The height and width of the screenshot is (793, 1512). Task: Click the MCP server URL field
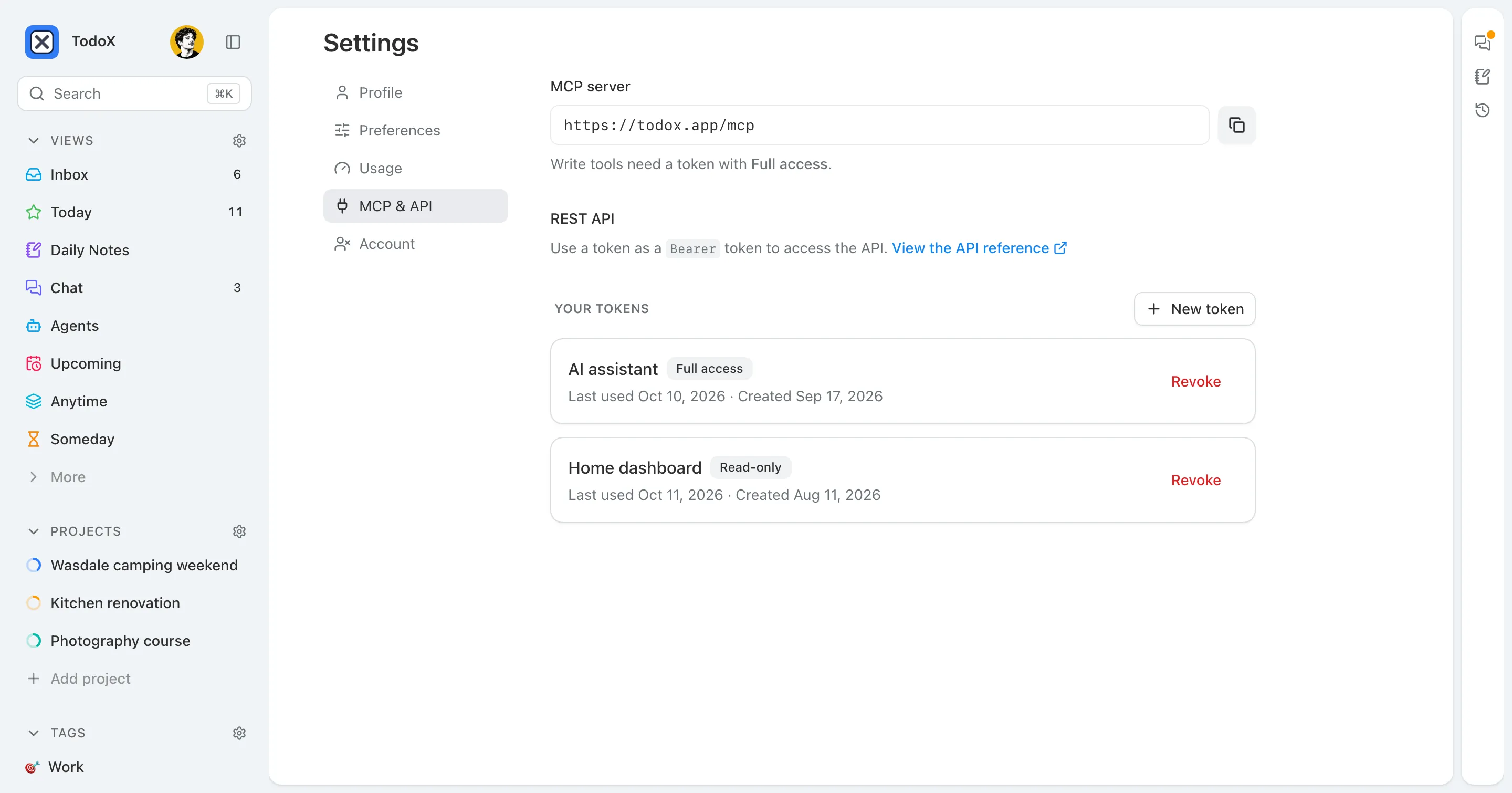879,125
